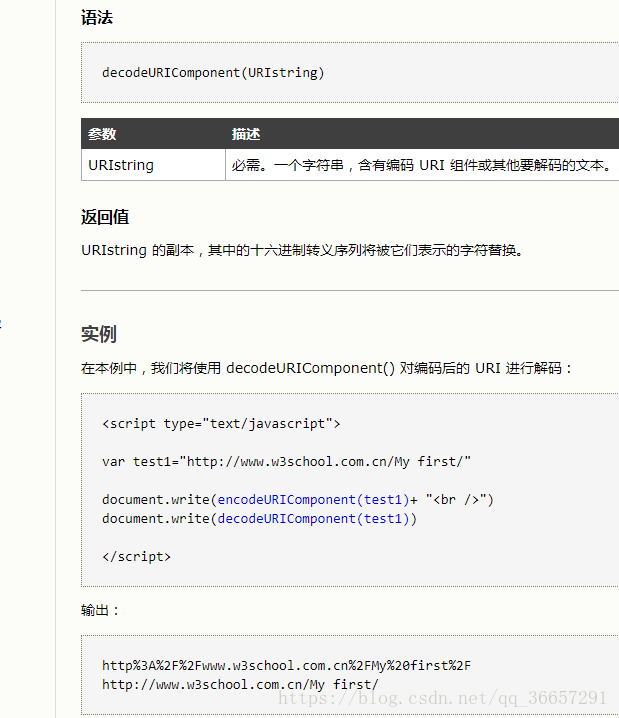Click the 输出 label
This screenshot has width=619, height=718.
click(100, 610)
